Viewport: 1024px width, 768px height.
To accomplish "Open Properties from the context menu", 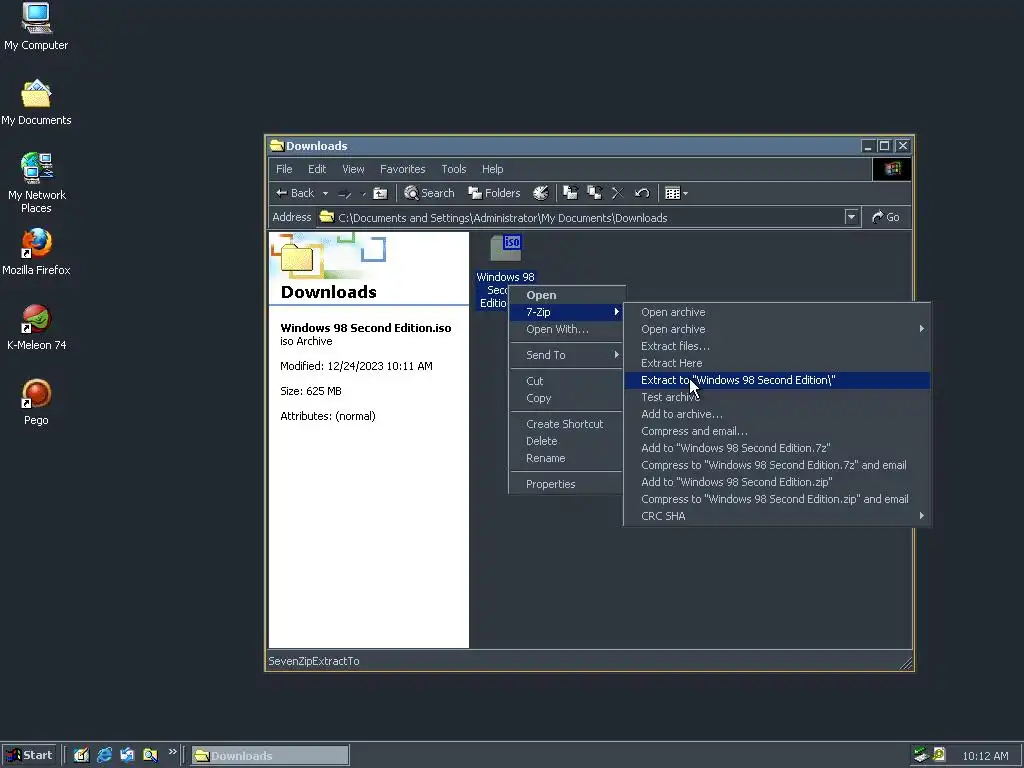I will point(567,485).
